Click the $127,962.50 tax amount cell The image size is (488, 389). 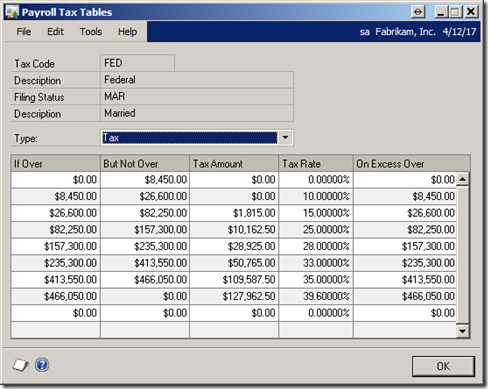[234, 296]
